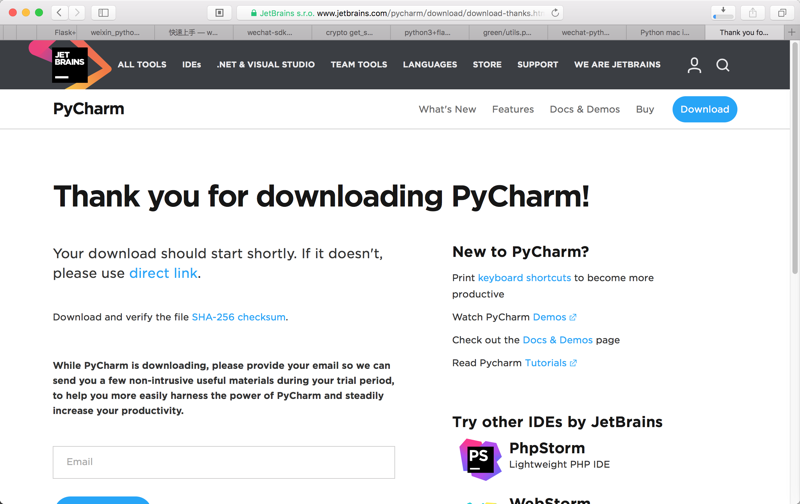Click the search magnifier icon
The image size is (800, 504).
point(723,65)
